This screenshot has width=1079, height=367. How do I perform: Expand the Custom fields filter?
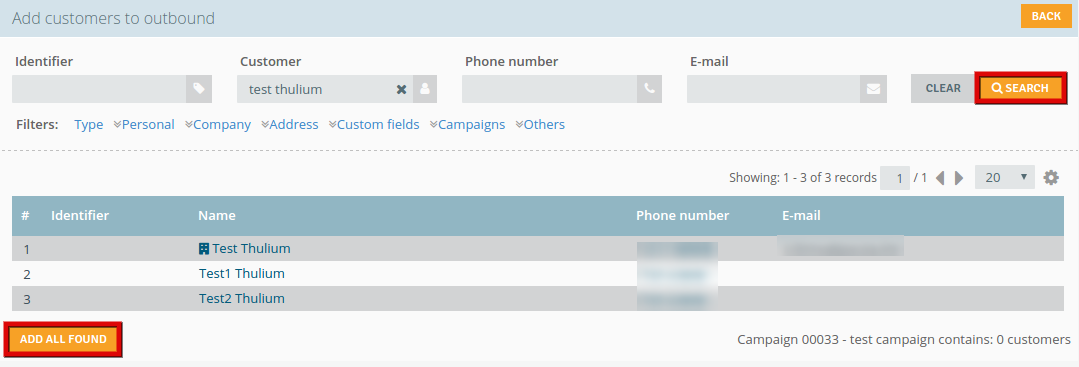[374, 125]
